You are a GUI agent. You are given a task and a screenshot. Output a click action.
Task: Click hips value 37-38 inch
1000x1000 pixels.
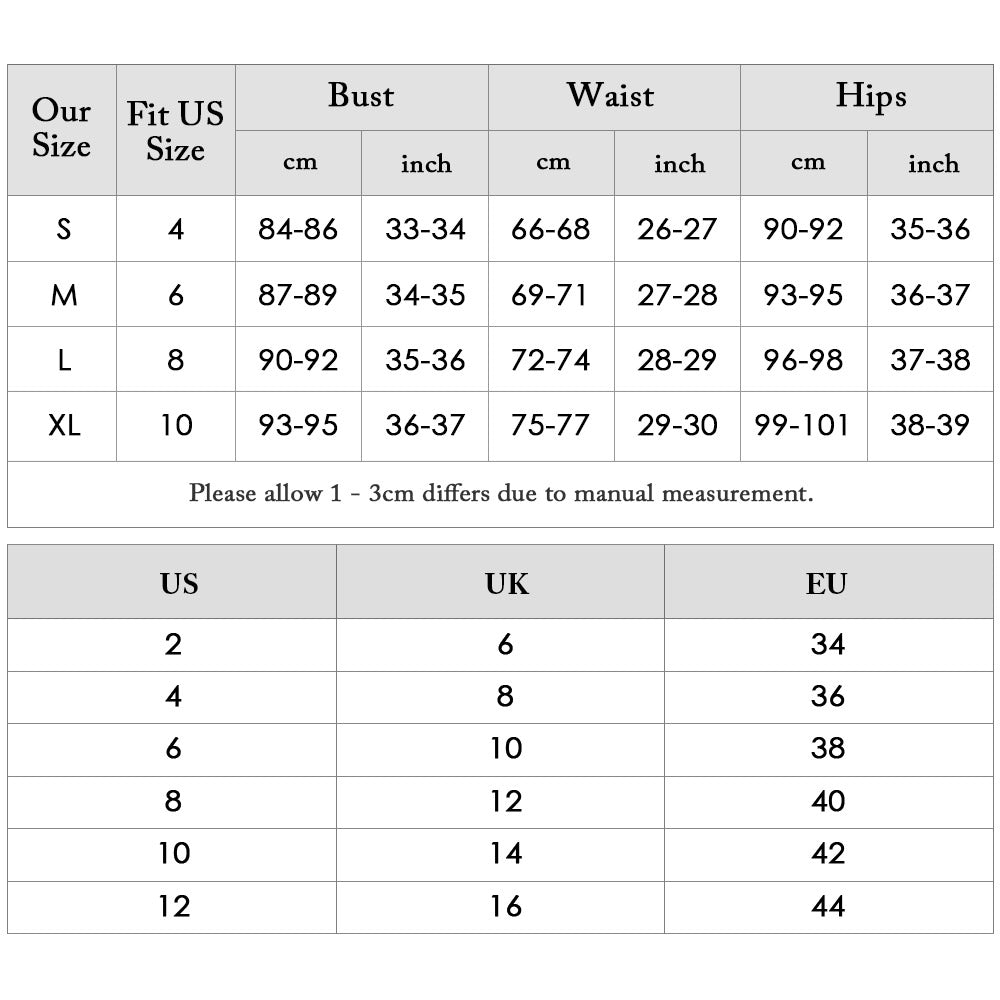pyautogui.click(x=930, y=360)
